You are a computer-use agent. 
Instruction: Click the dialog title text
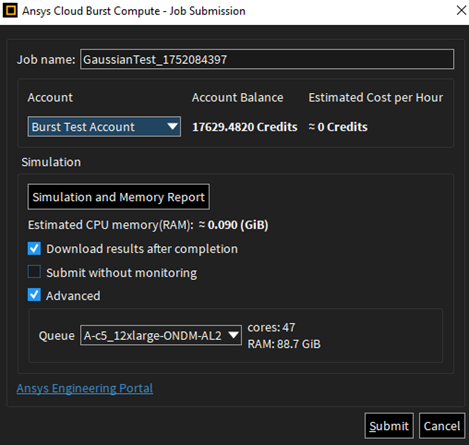click(134, 11)
